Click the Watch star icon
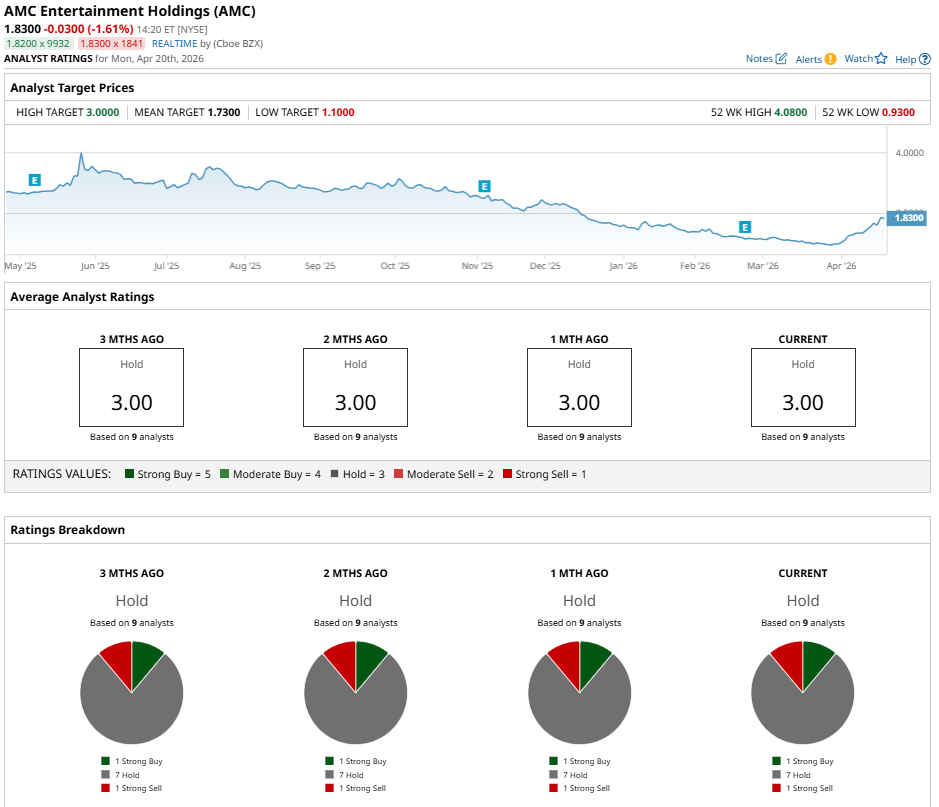Image resolution: width=939 pixels, height=807 pixels. 880,59
